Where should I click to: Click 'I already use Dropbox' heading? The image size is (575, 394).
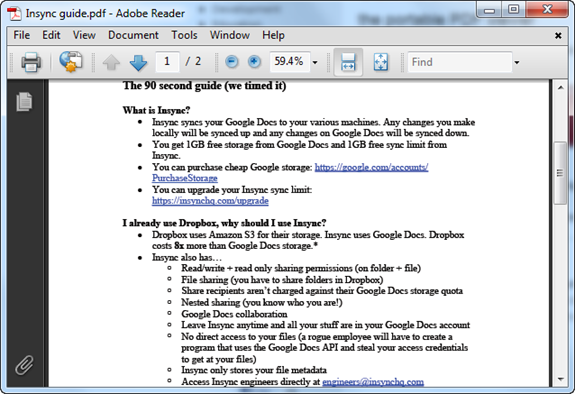(x=224, y=223)
